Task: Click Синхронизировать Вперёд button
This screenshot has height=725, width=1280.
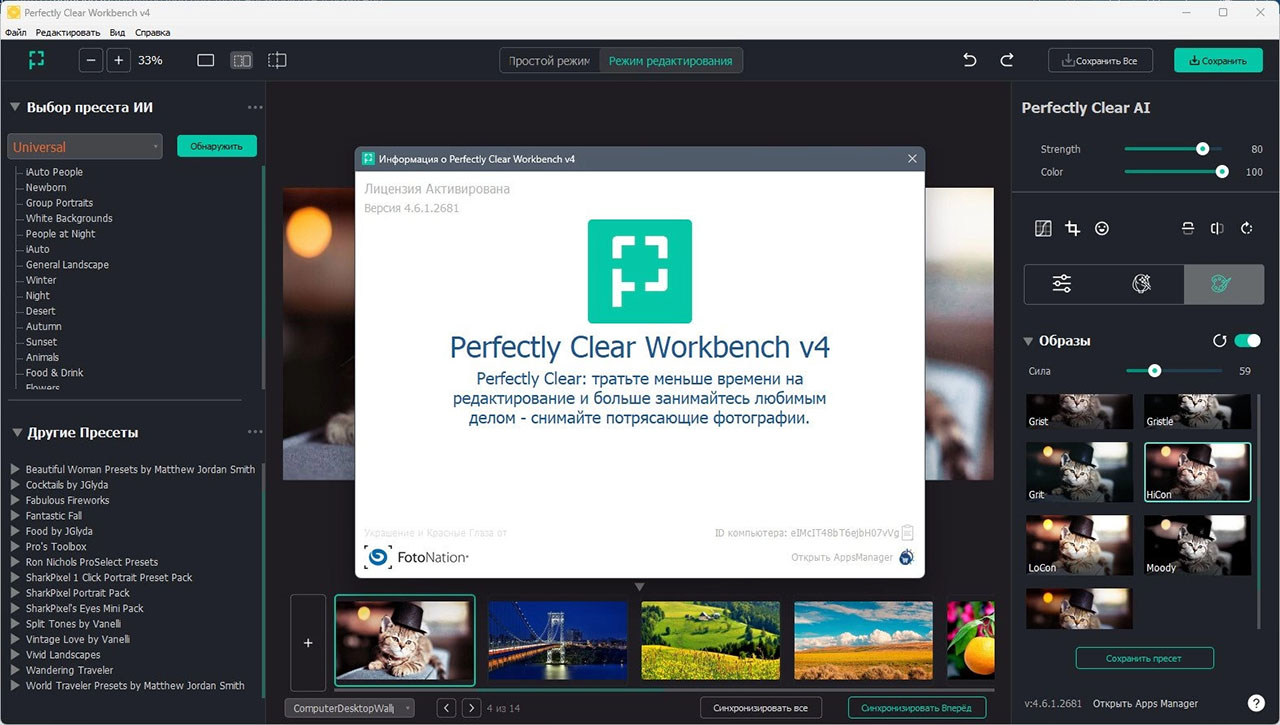Action: 917,708
